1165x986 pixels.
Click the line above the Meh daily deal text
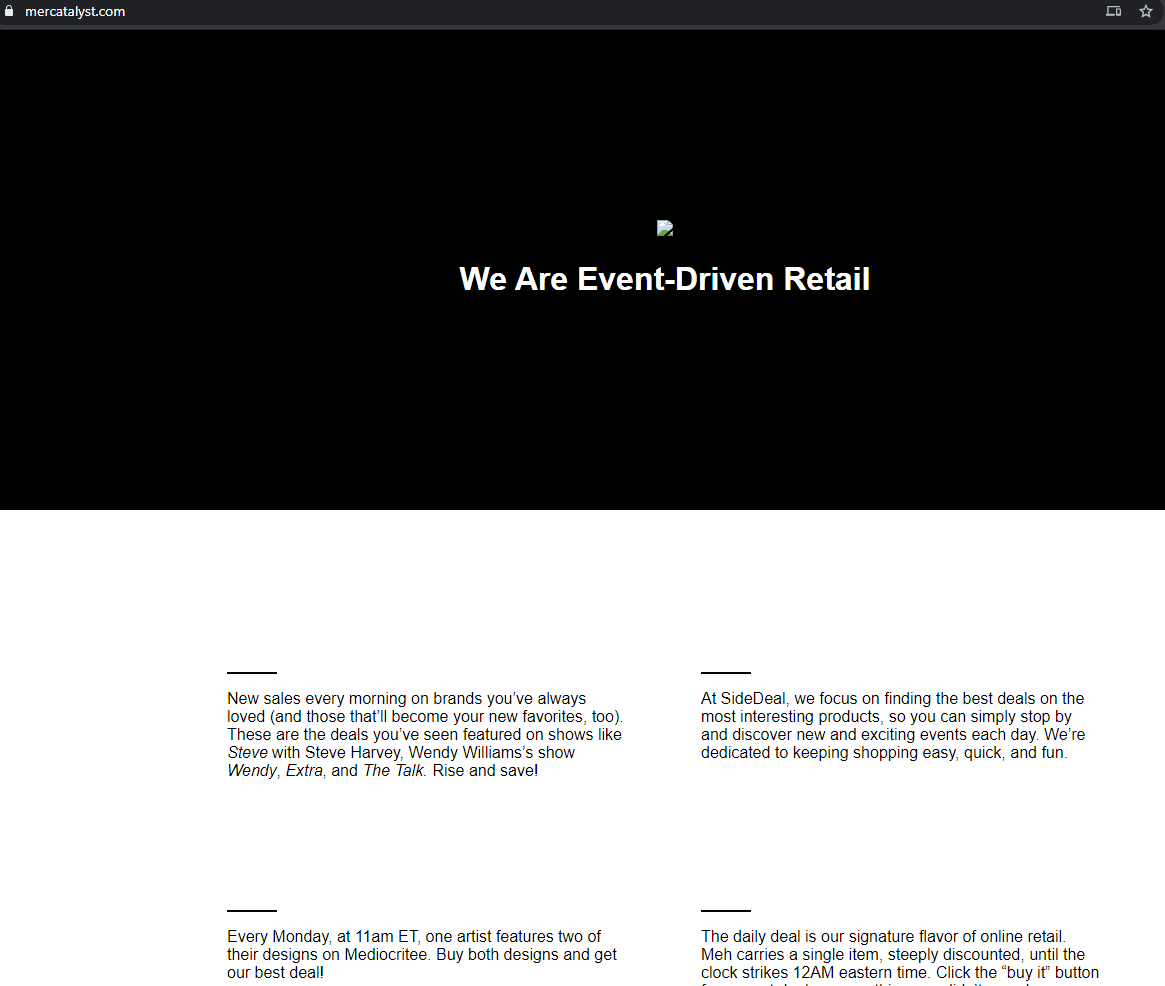point(726,911)
